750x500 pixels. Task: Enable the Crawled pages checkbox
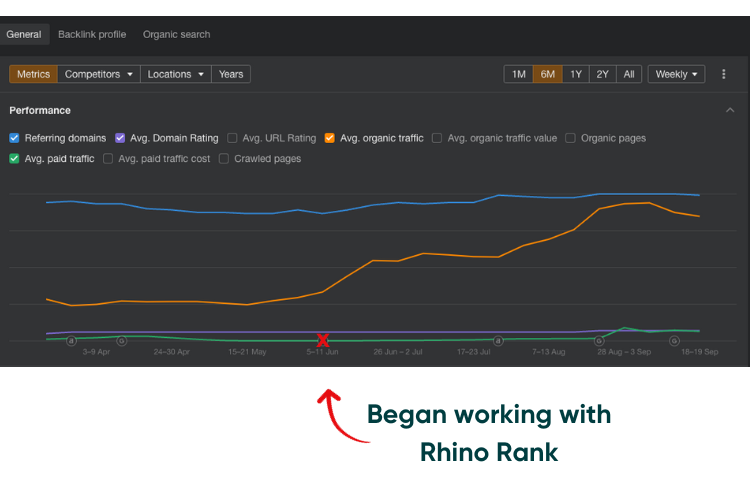[224, 158]
